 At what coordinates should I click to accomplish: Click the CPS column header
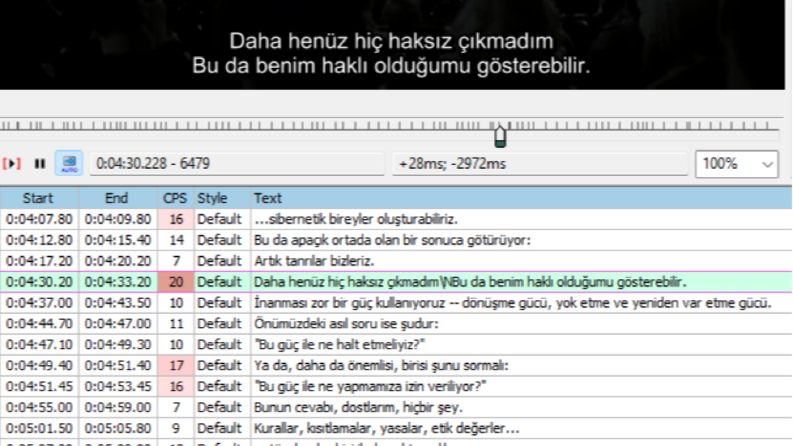tap(175, 198)
